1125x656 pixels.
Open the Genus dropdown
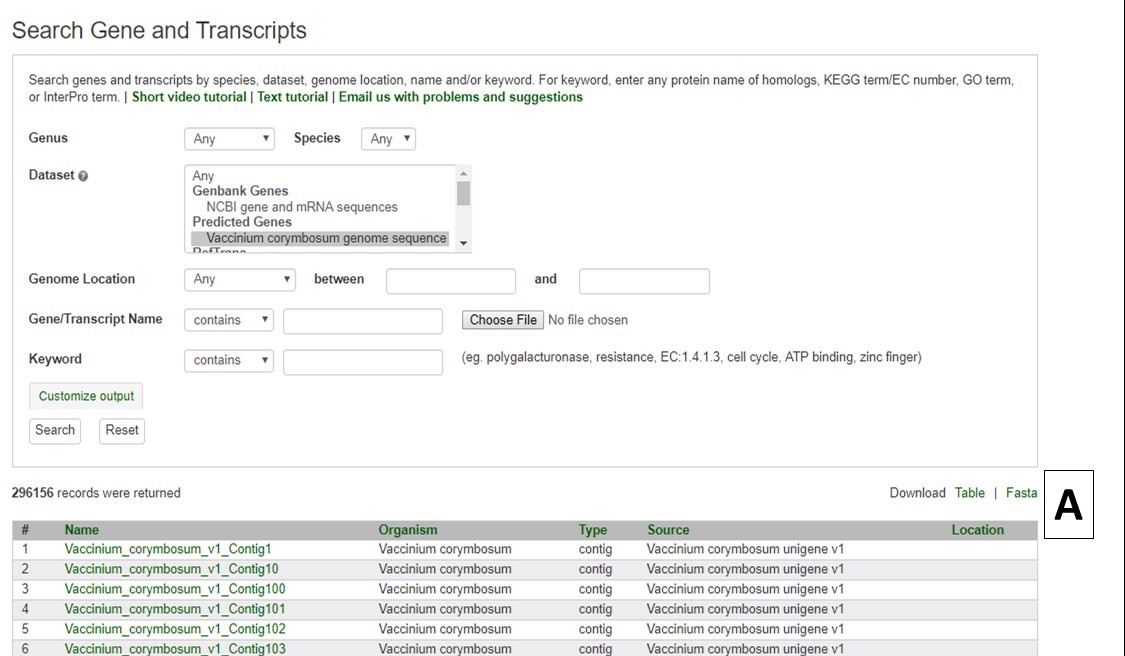click(230, 139)
